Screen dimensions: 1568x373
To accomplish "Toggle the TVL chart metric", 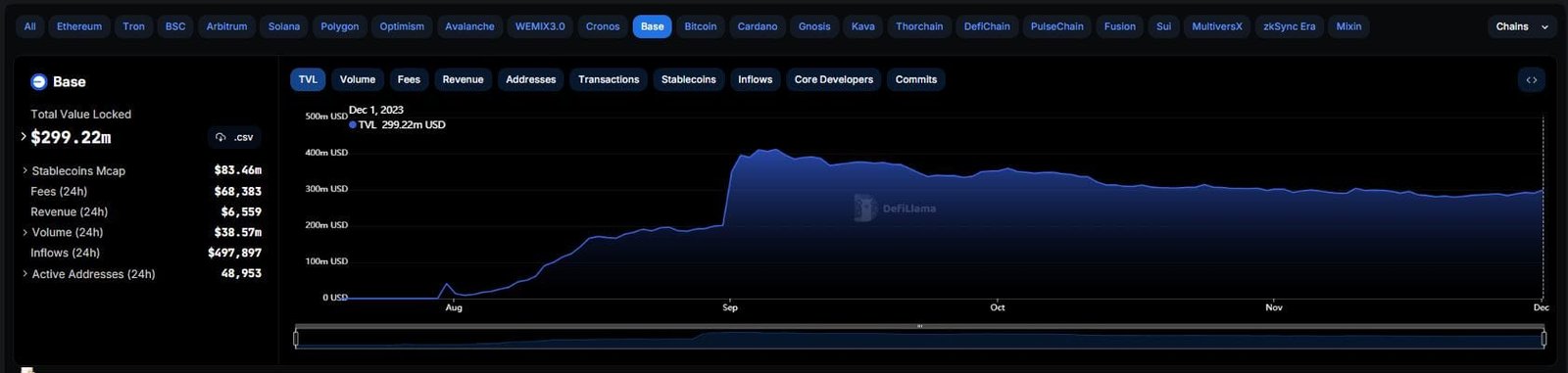I will 308,79.
